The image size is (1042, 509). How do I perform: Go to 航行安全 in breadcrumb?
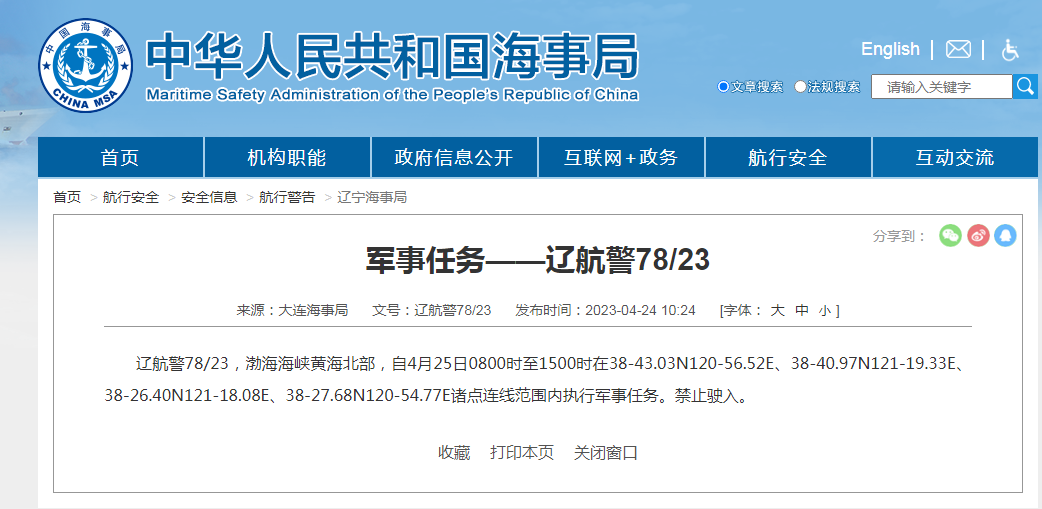tap(131, 197)
